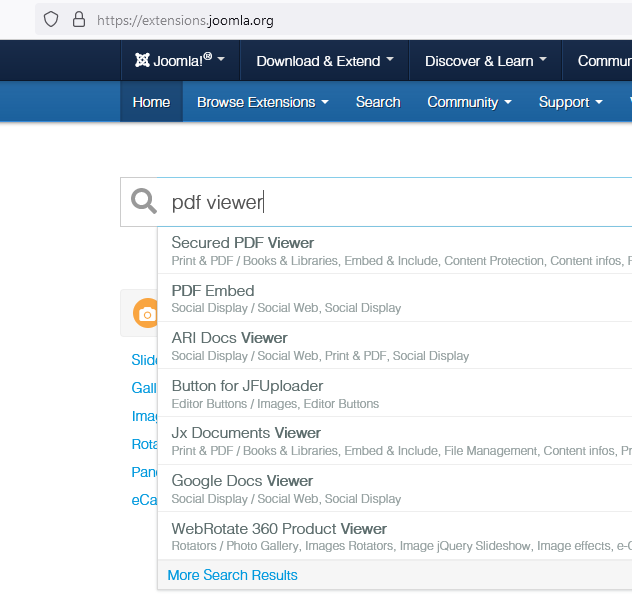Open the Browse Extensions dropdown
Screen dimensions: 632x596
262,102
